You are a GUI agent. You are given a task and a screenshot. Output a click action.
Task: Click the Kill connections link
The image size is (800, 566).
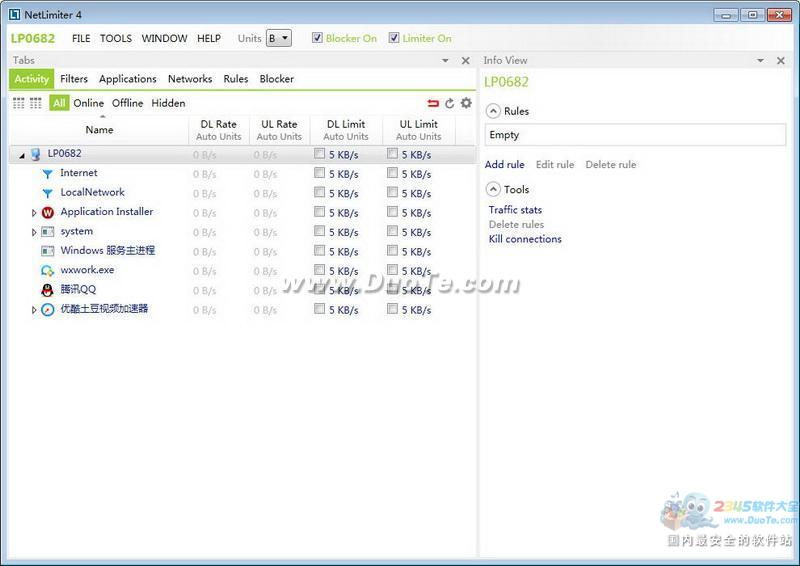525,239
